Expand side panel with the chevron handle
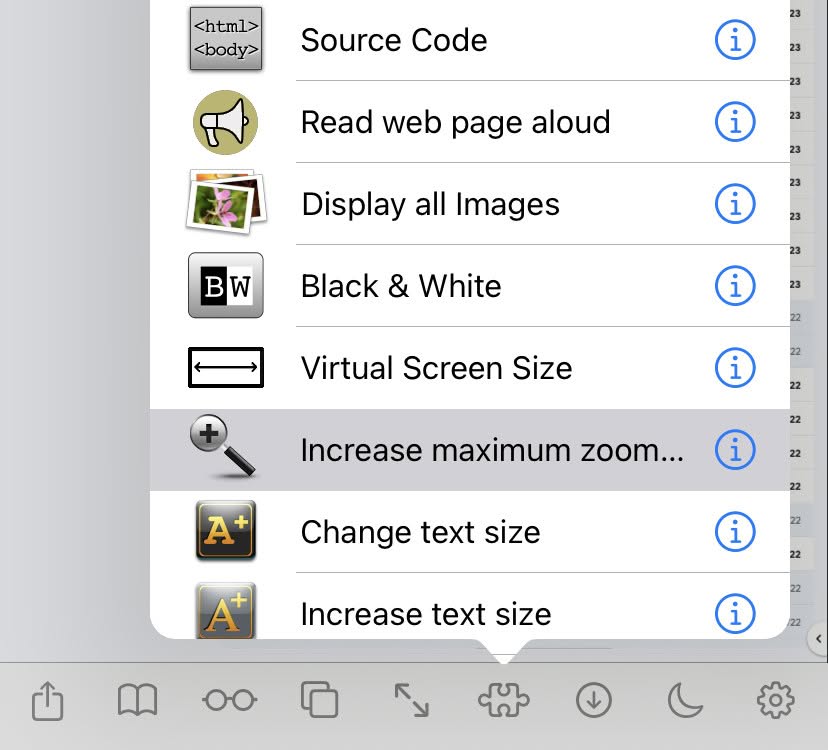 tap(818, 639)
